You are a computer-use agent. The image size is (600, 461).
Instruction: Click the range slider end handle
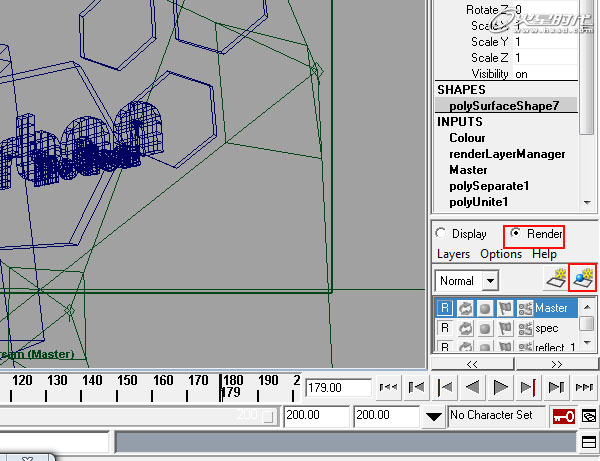point(268,416)
